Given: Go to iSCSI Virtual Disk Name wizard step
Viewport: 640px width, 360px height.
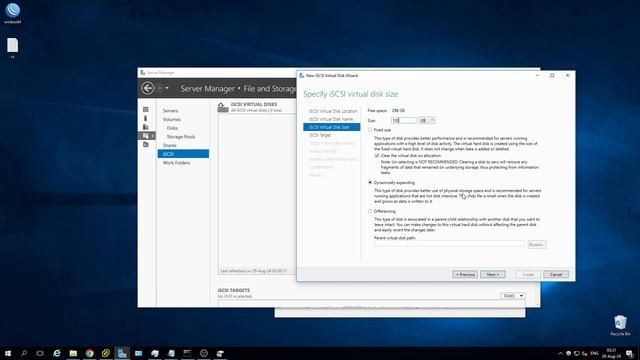Looking at the screenshot, I should [331, 119].
